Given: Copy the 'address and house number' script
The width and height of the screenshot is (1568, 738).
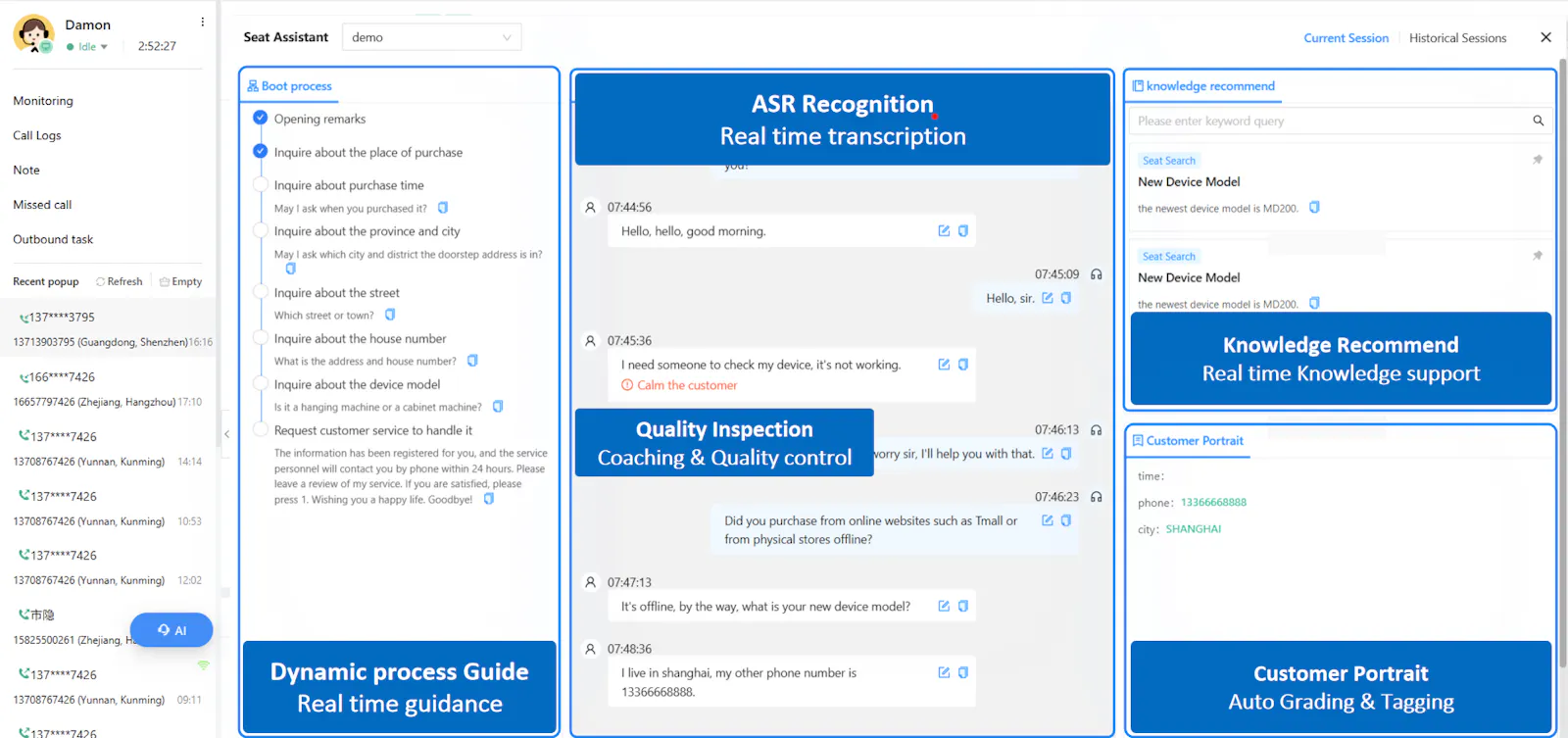Looking at the screenshot, I should [x=472, y=361].
